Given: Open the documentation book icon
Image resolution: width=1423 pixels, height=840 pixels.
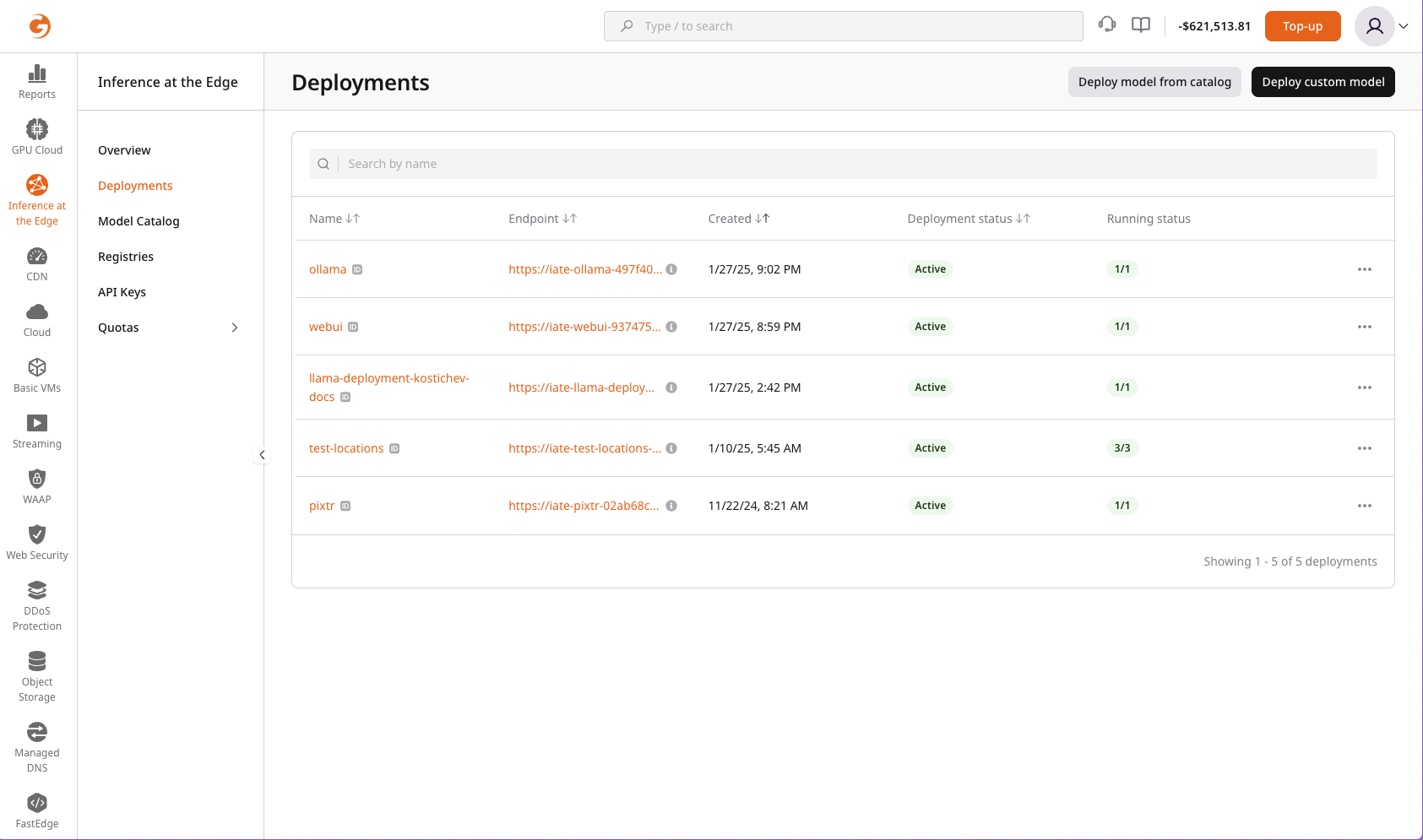Looking at the screenshot, I should coord(1141,24).
